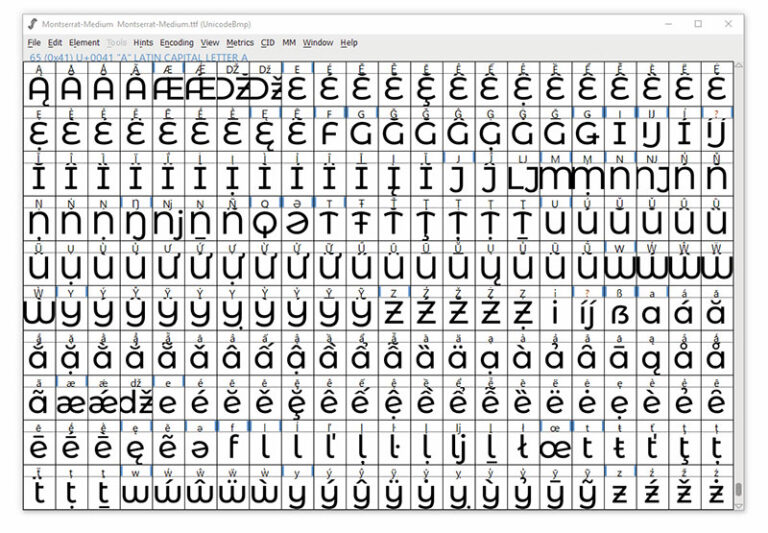
Task: Select the plain lowercase w glyph cell
Action: click(x=136, y=488)
